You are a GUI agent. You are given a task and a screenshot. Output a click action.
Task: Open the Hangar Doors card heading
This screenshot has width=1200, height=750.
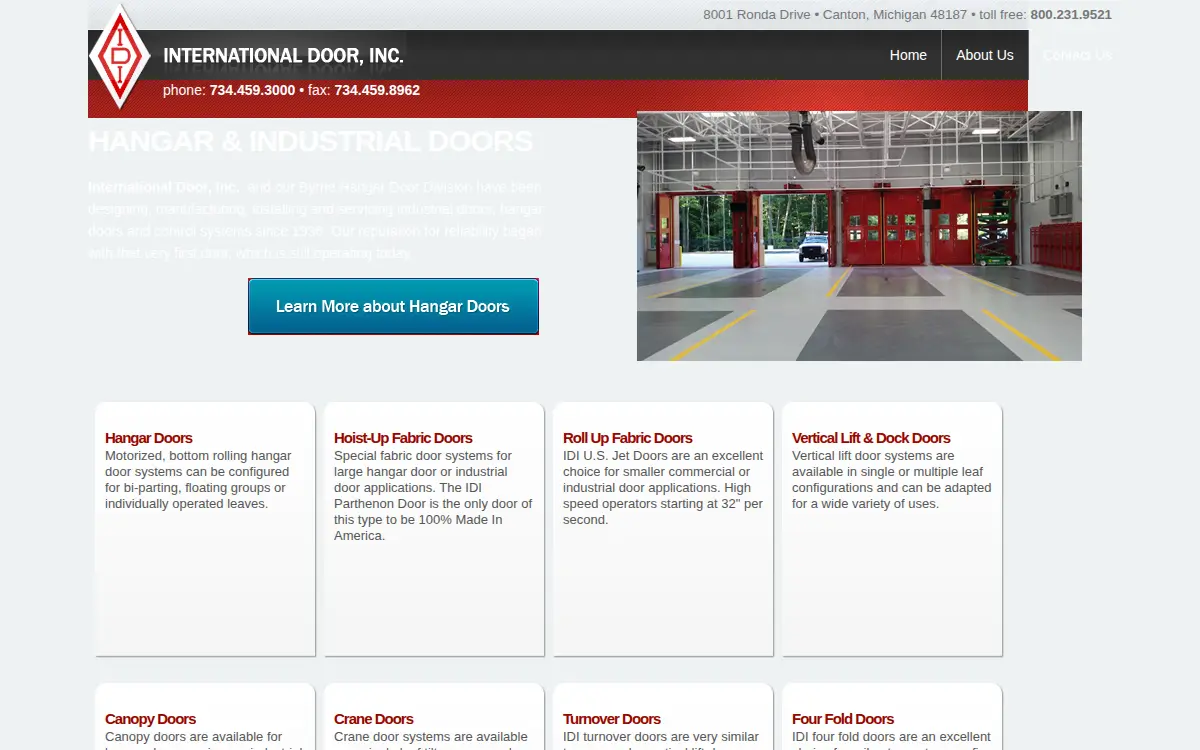click(x=148, y=438)
